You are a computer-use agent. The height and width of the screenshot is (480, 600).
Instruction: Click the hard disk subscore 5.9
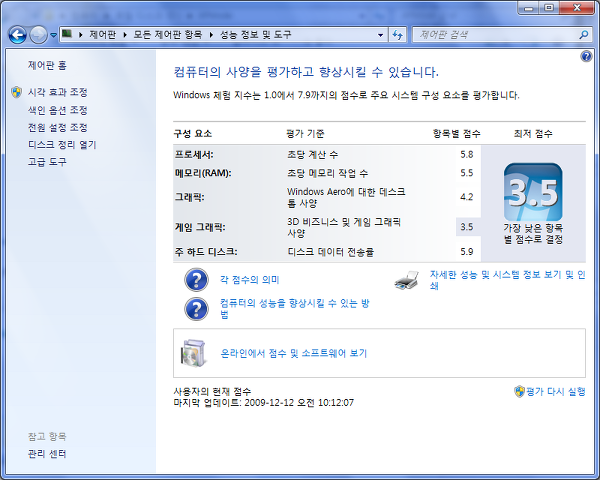tap(466, 252)
